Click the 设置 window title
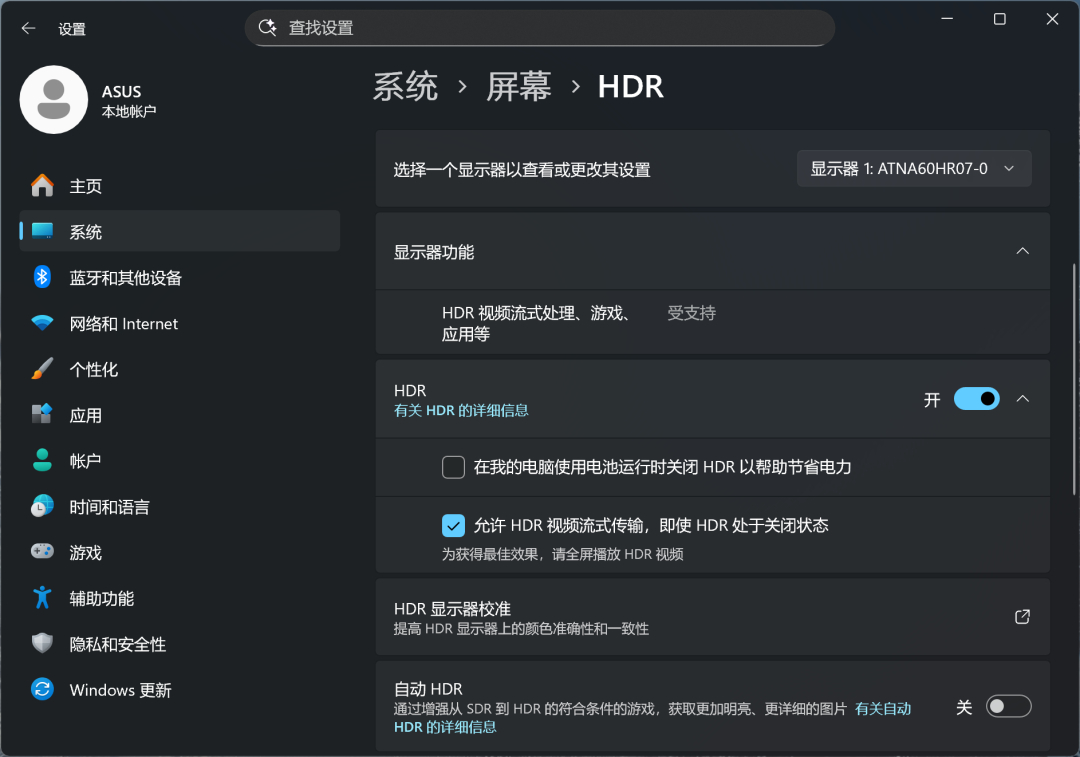Image resolution: width=1080 pixels, height=757 pixels. (72, 29)
